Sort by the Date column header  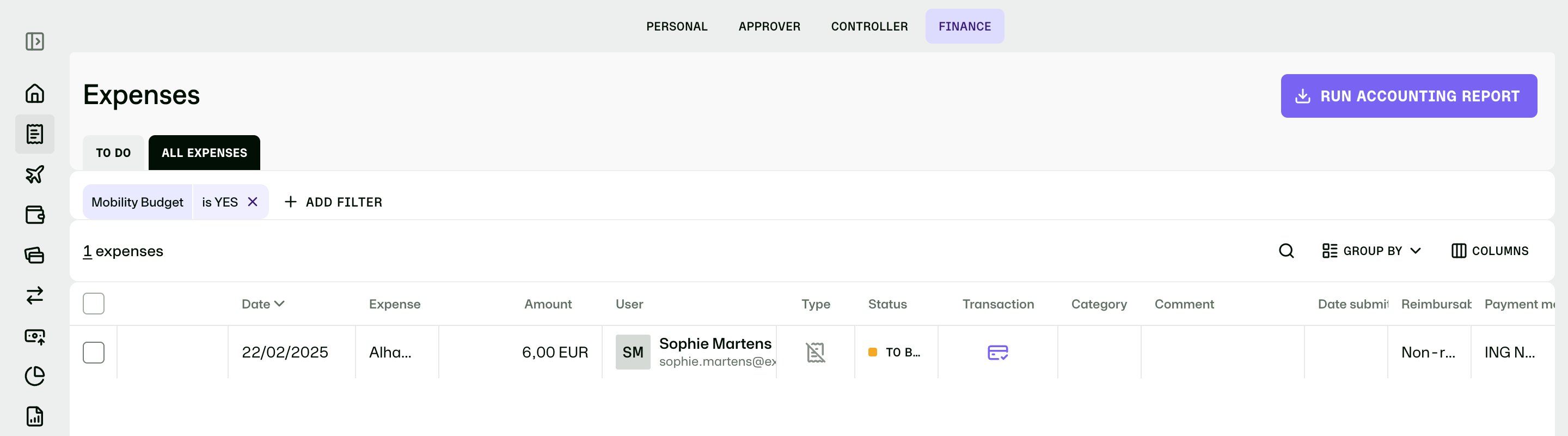(263, 304)
